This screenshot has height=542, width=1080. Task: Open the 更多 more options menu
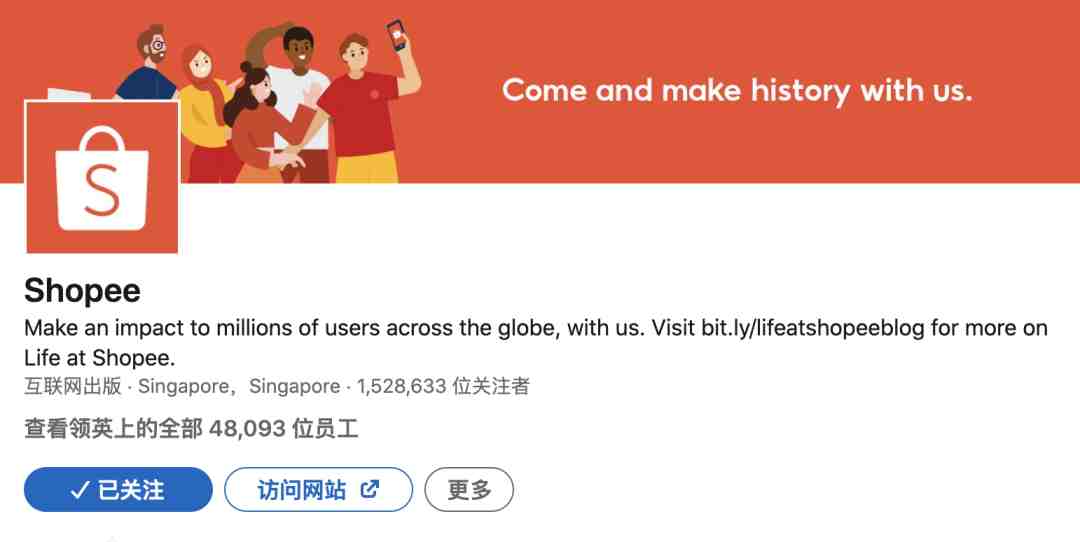tap(469, 490)
